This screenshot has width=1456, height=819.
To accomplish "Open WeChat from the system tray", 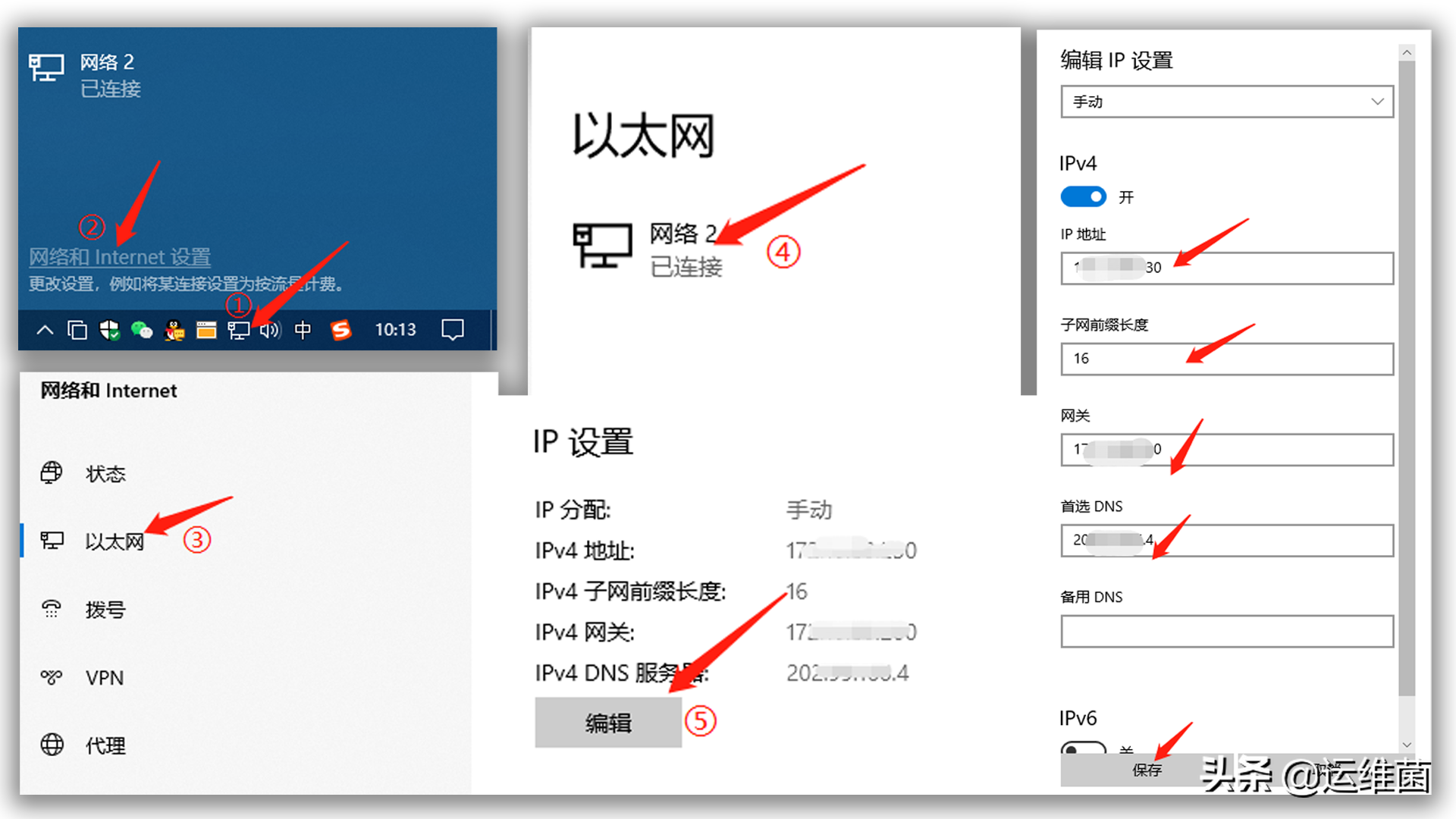I will pyautogui.click(x=142, y=331).
